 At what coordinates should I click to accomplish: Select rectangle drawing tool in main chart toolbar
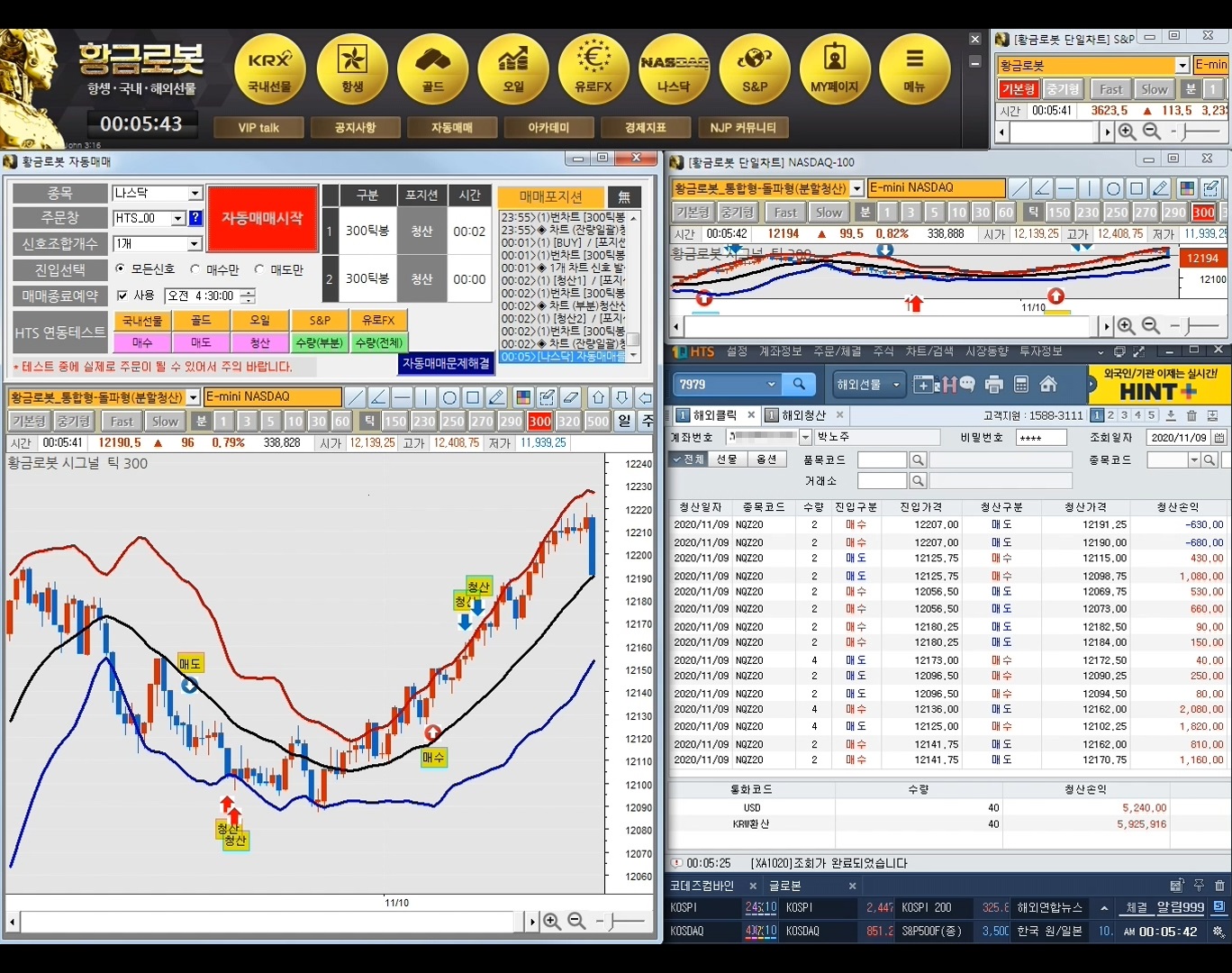(x=473, y=397)
